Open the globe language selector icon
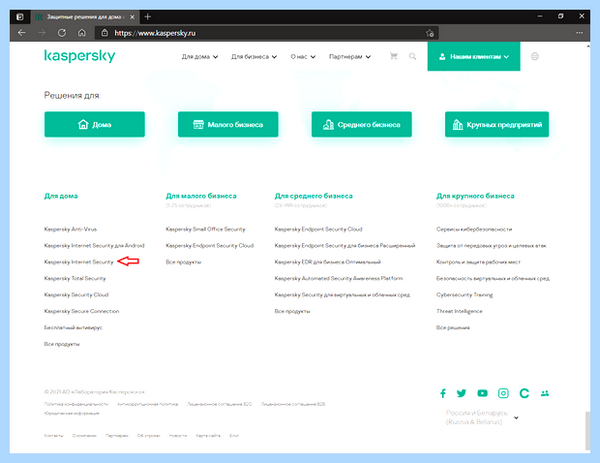The height and width of the screenshot is (463, 600). click(x=535, y=57)
